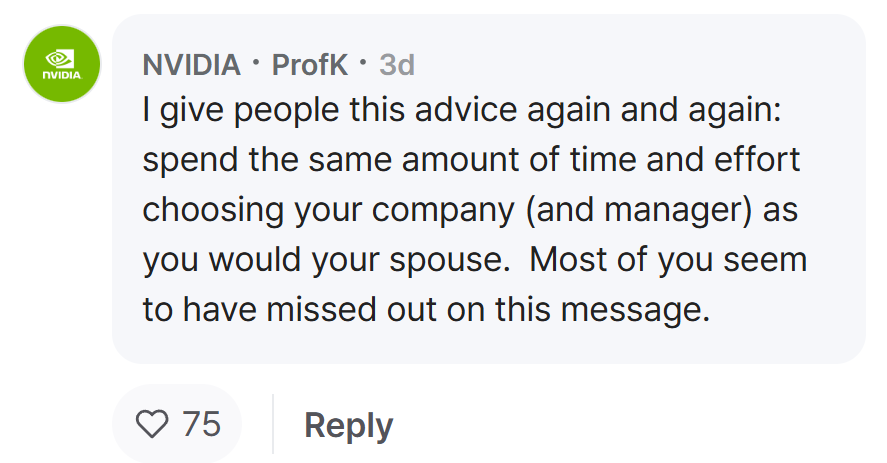Click the 3d timestamp of the comment
Image resolution: width=887 pixels, height=463 pixels.
click(x=397, y=65)
